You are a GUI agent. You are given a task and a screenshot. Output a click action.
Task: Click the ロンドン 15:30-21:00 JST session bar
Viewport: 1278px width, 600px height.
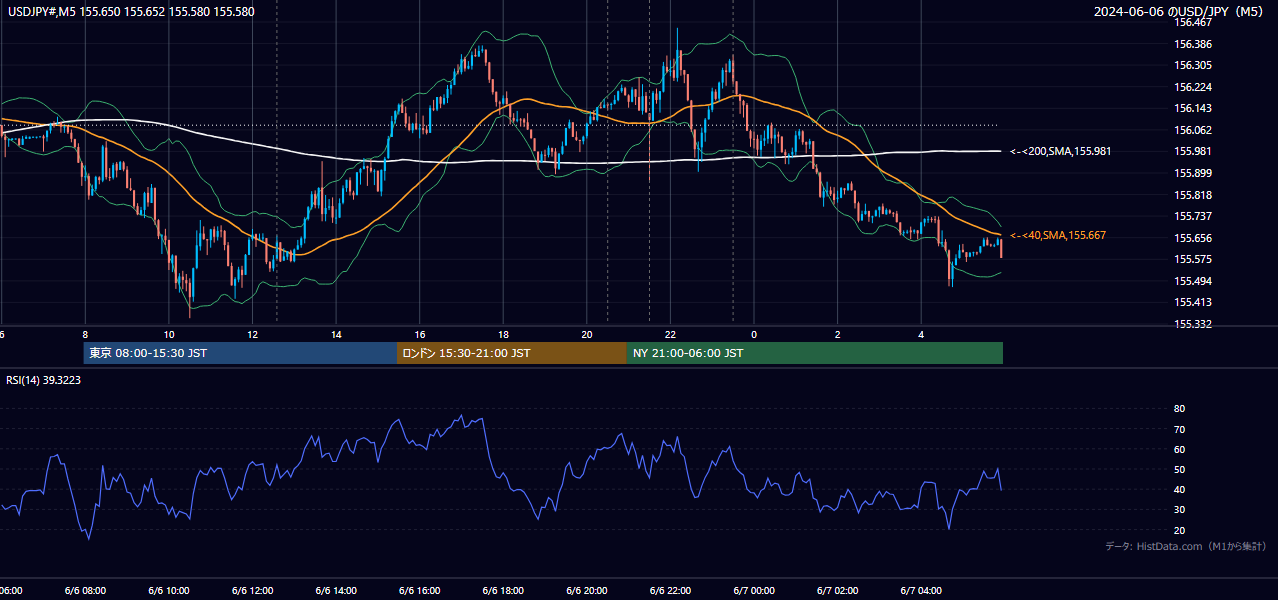coord(512,353)
